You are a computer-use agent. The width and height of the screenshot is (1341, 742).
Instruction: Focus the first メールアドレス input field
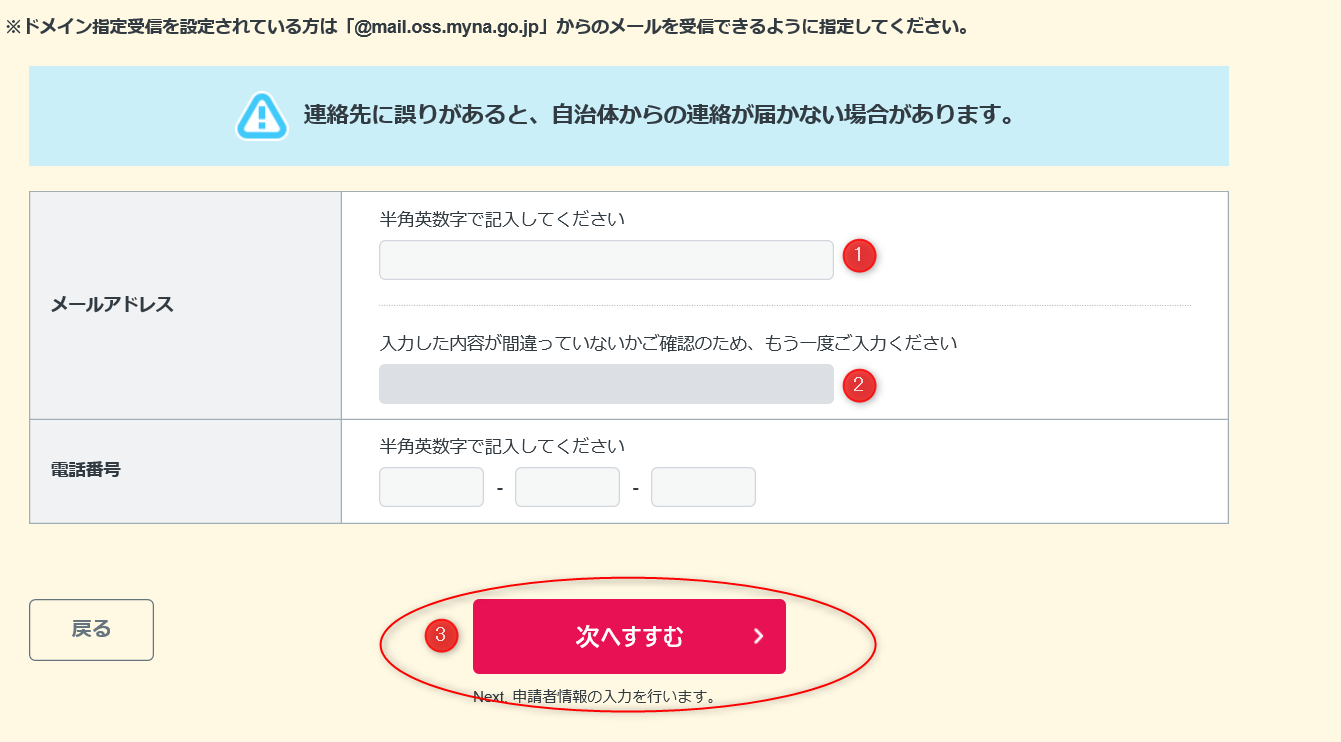[606, 260]
